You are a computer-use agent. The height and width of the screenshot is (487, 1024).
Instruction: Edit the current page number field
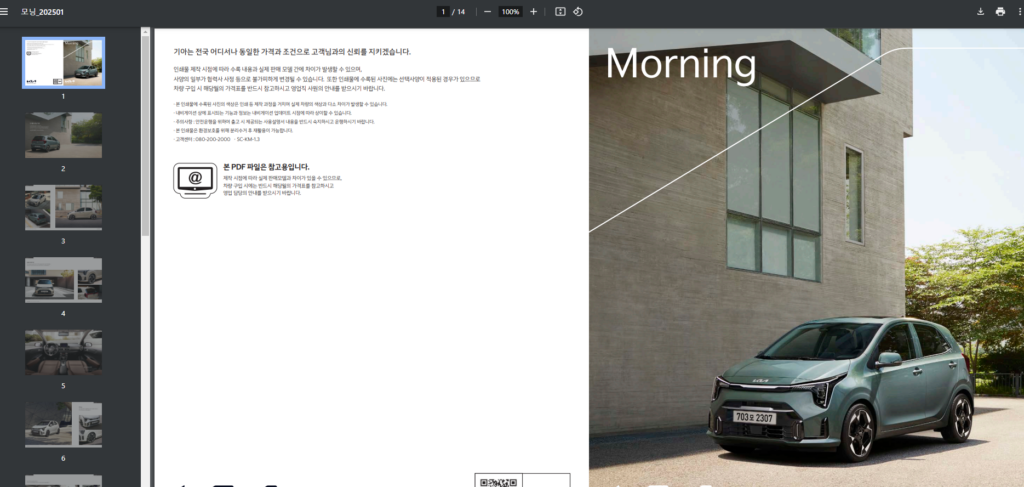443,12
